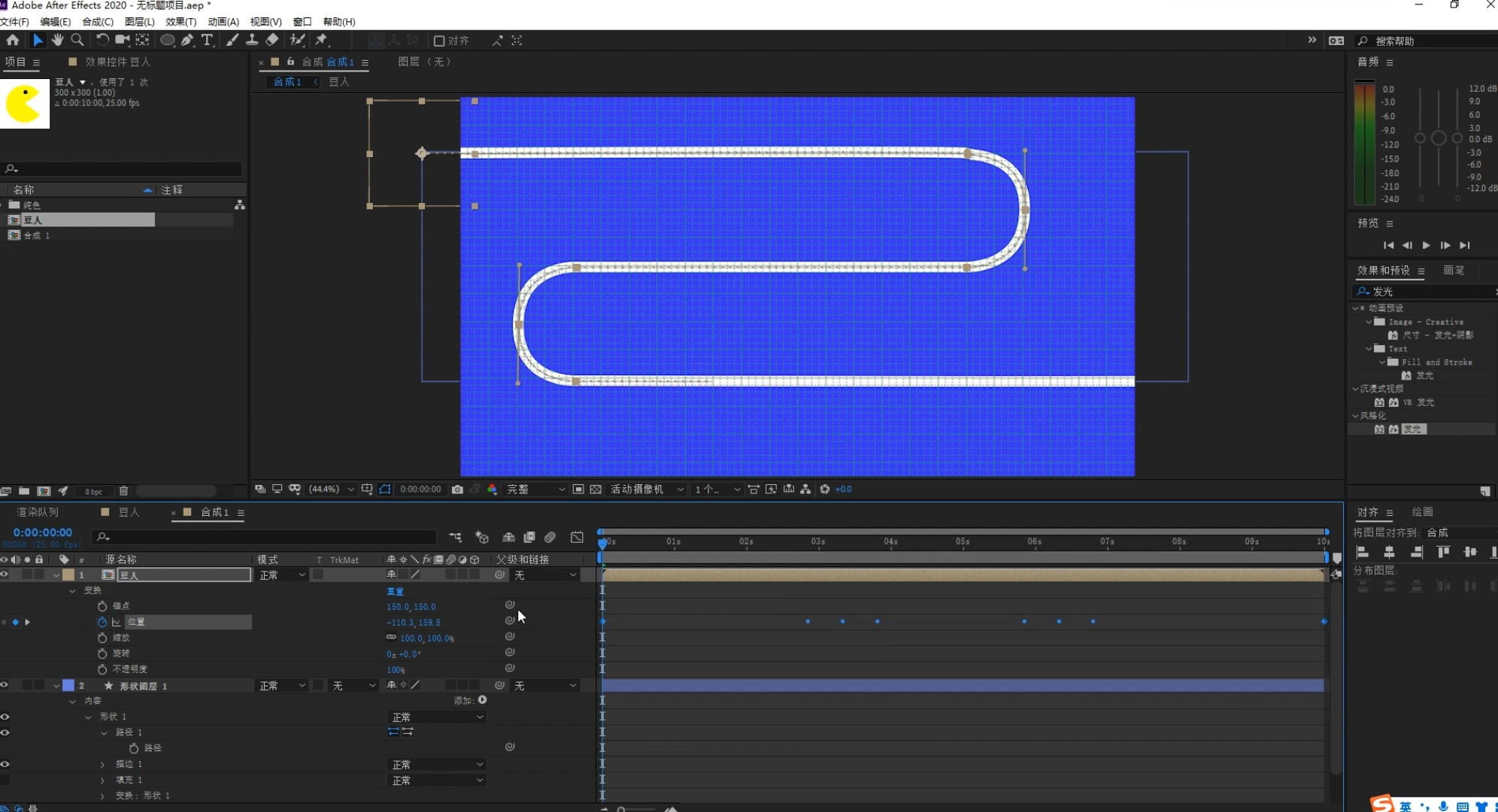Click 重置 to reset transform
1498x812 pixels.
click(x=395, y=591)
